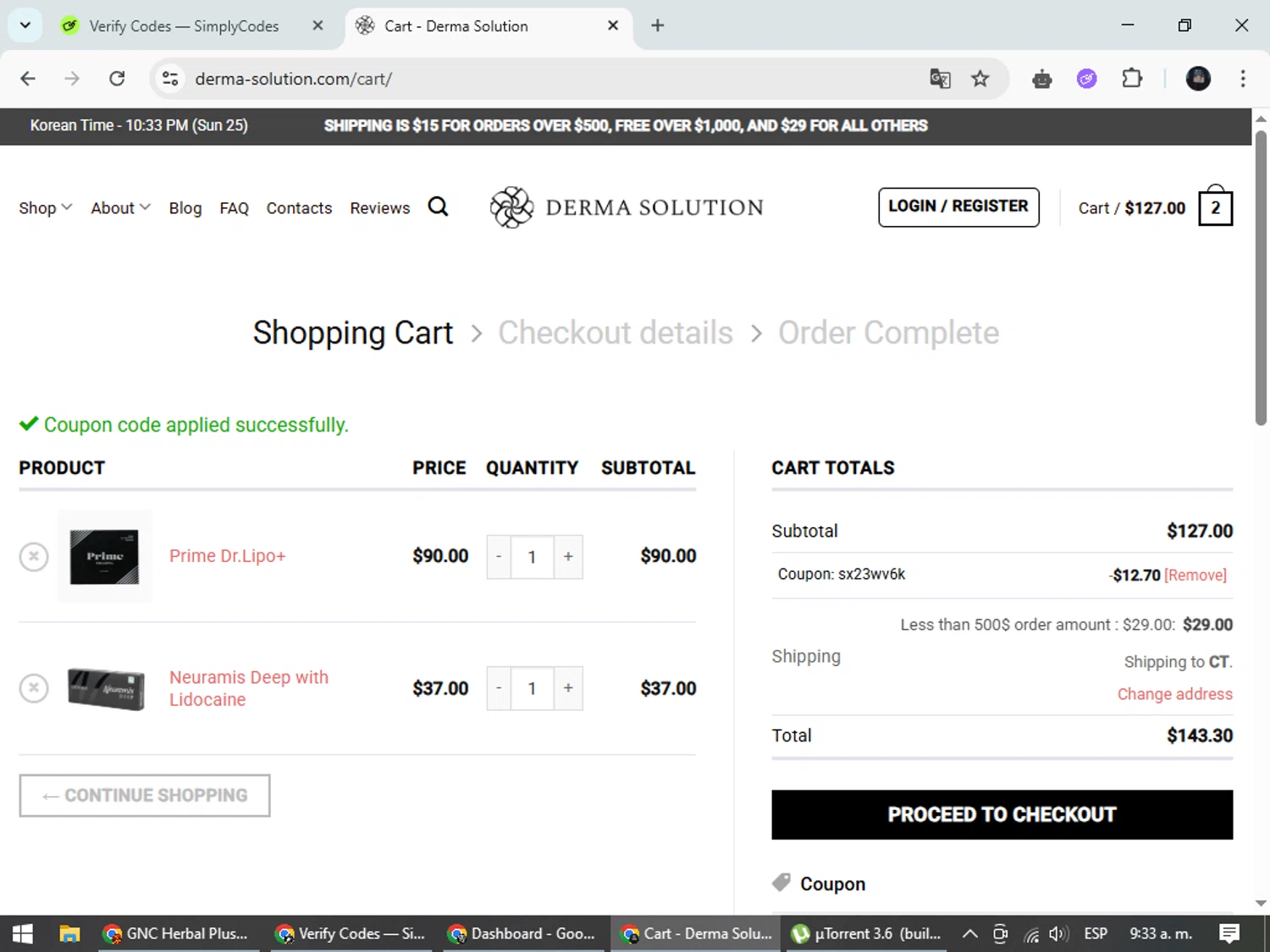
Task: Click the page vertical scrollbar
Action: [1261, 277]
